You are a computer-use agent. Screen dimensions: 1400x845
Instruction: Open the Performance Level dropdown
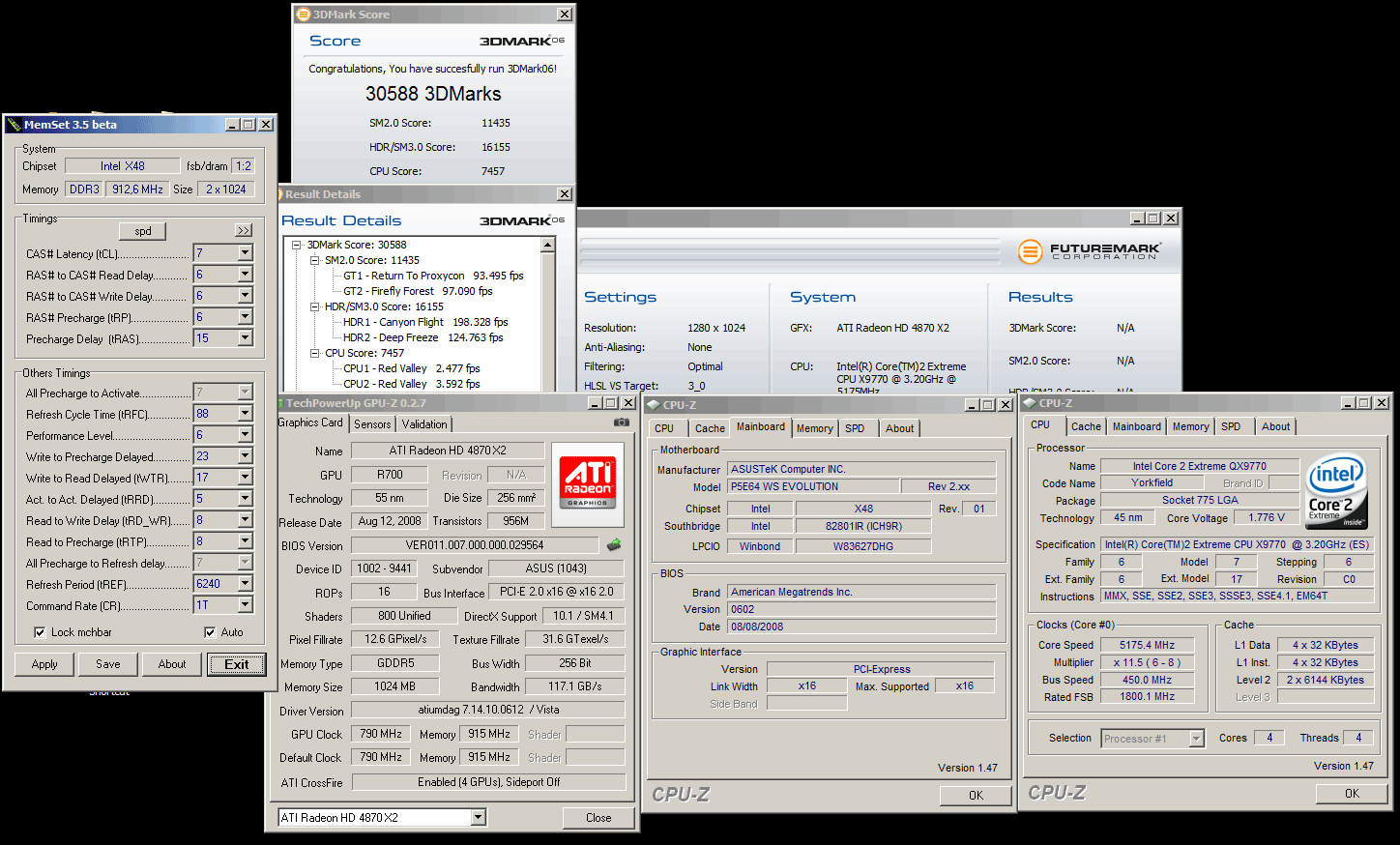coord(245,435)
